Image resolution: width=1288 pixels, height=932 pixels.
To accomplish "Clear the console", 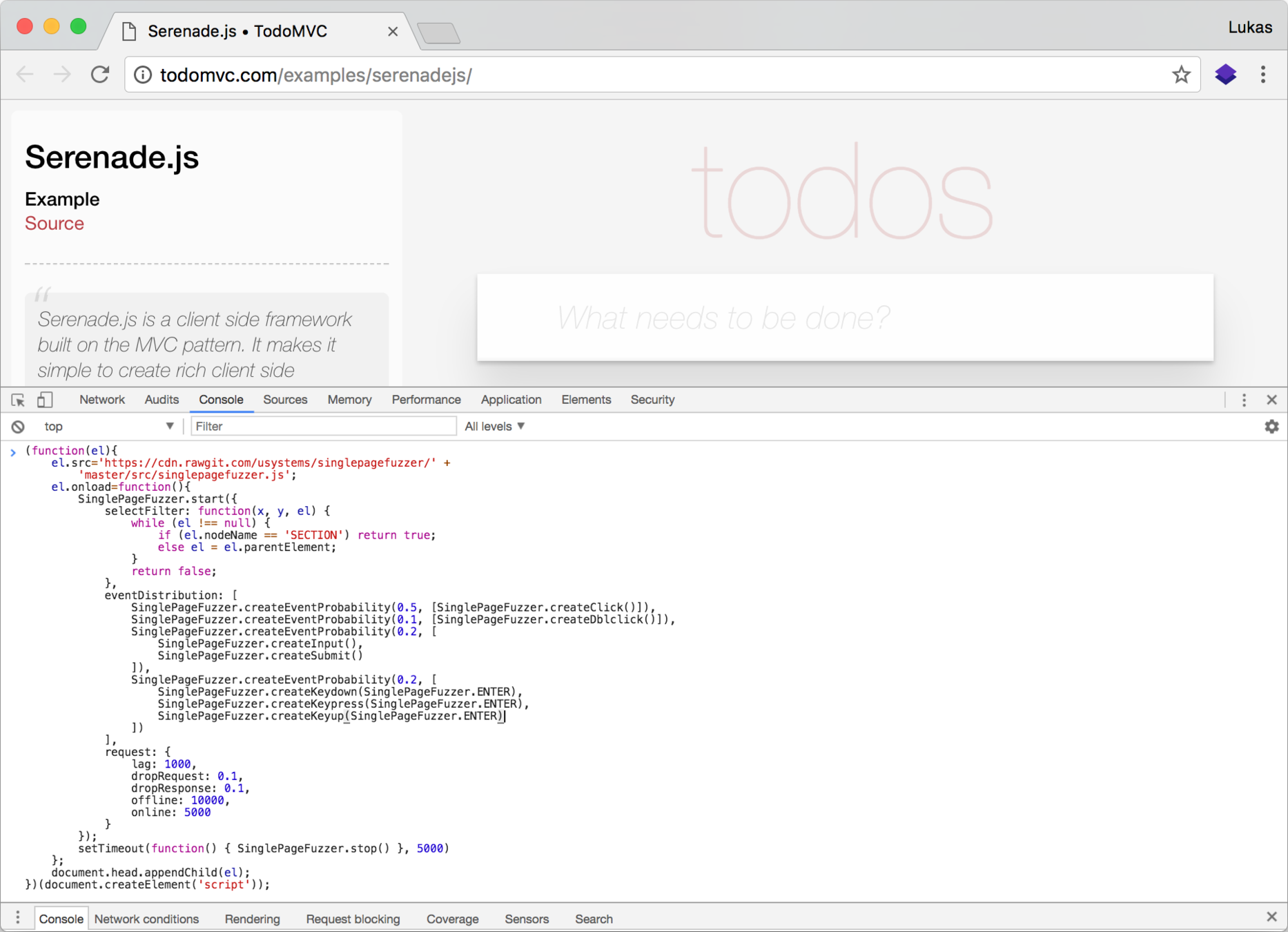I will click(x=18, y=427).
